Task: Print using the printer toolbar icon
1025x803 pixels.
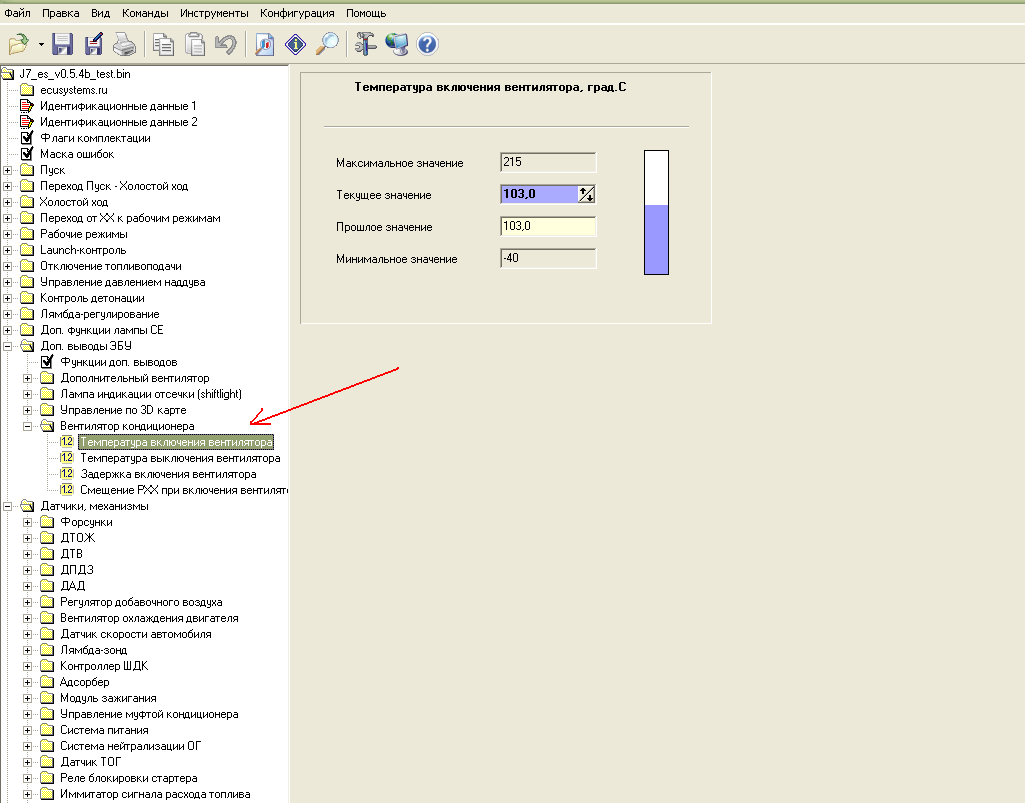Action: (x=123, y=44)
